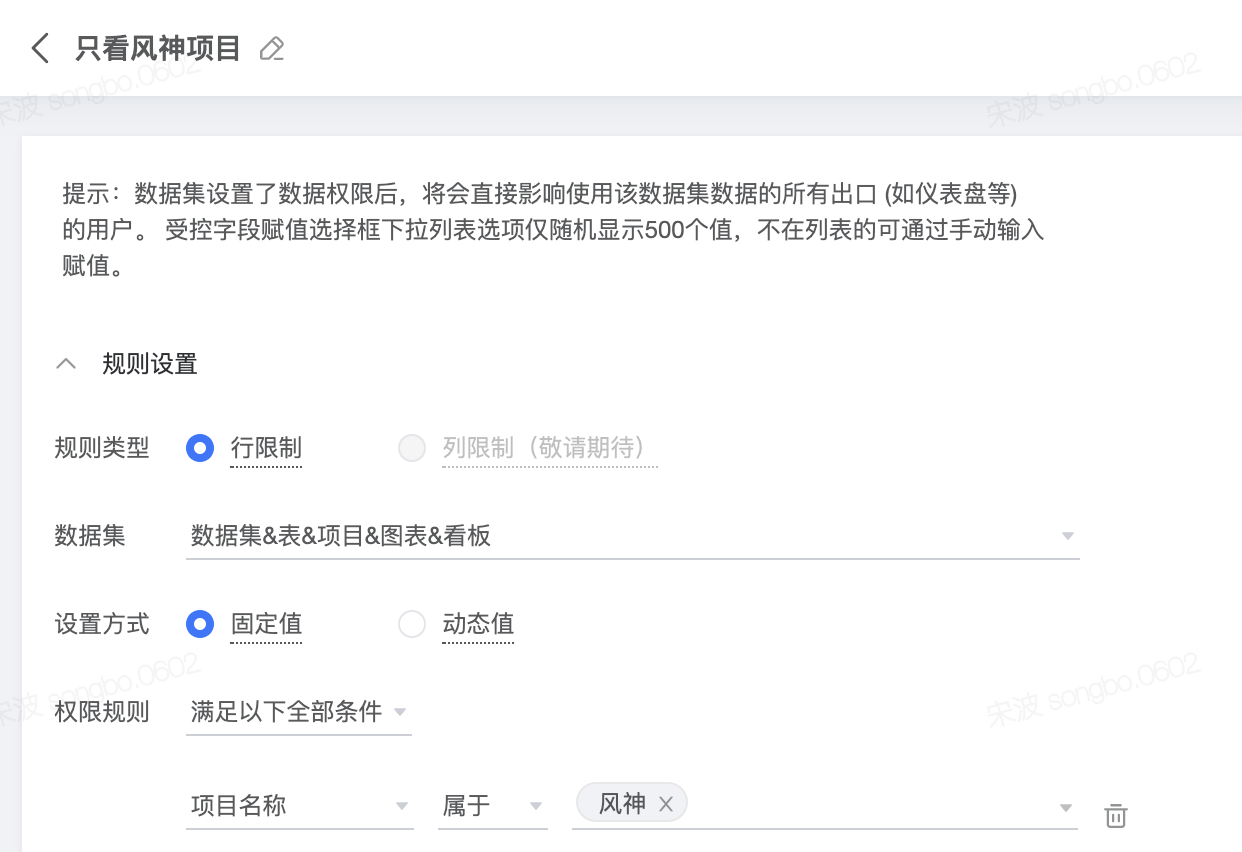Click the 数据集&表&项目&图表&看板 selection field
Screen dimensions: 1242x852
633,537
